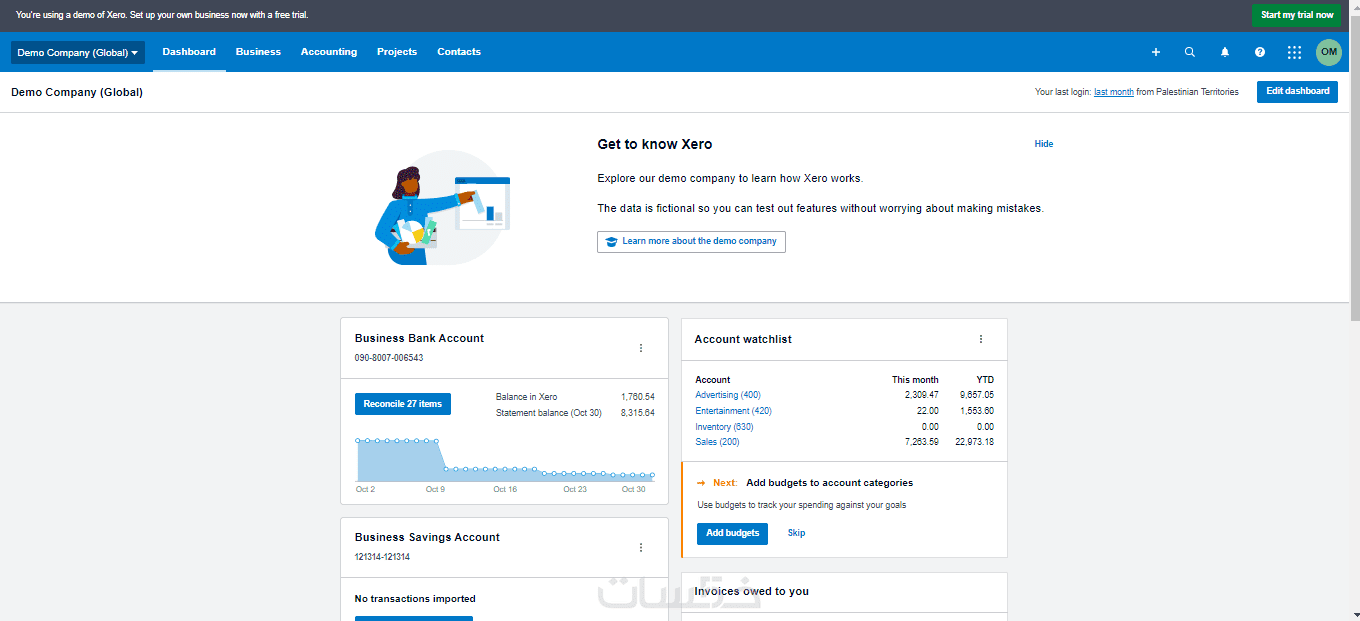Click the Sales YTD value 22,973.18
Image resolution: width=1360 pixels, height=621 pixels.
tap(974, 442)
